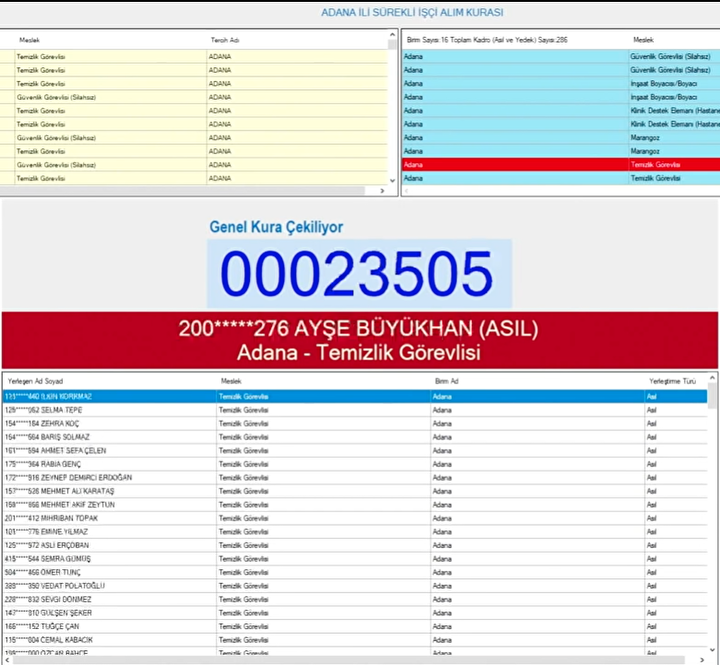
Task: Select the BARIŞ SOLMAZ row
Action: click(x=355, y=437)
